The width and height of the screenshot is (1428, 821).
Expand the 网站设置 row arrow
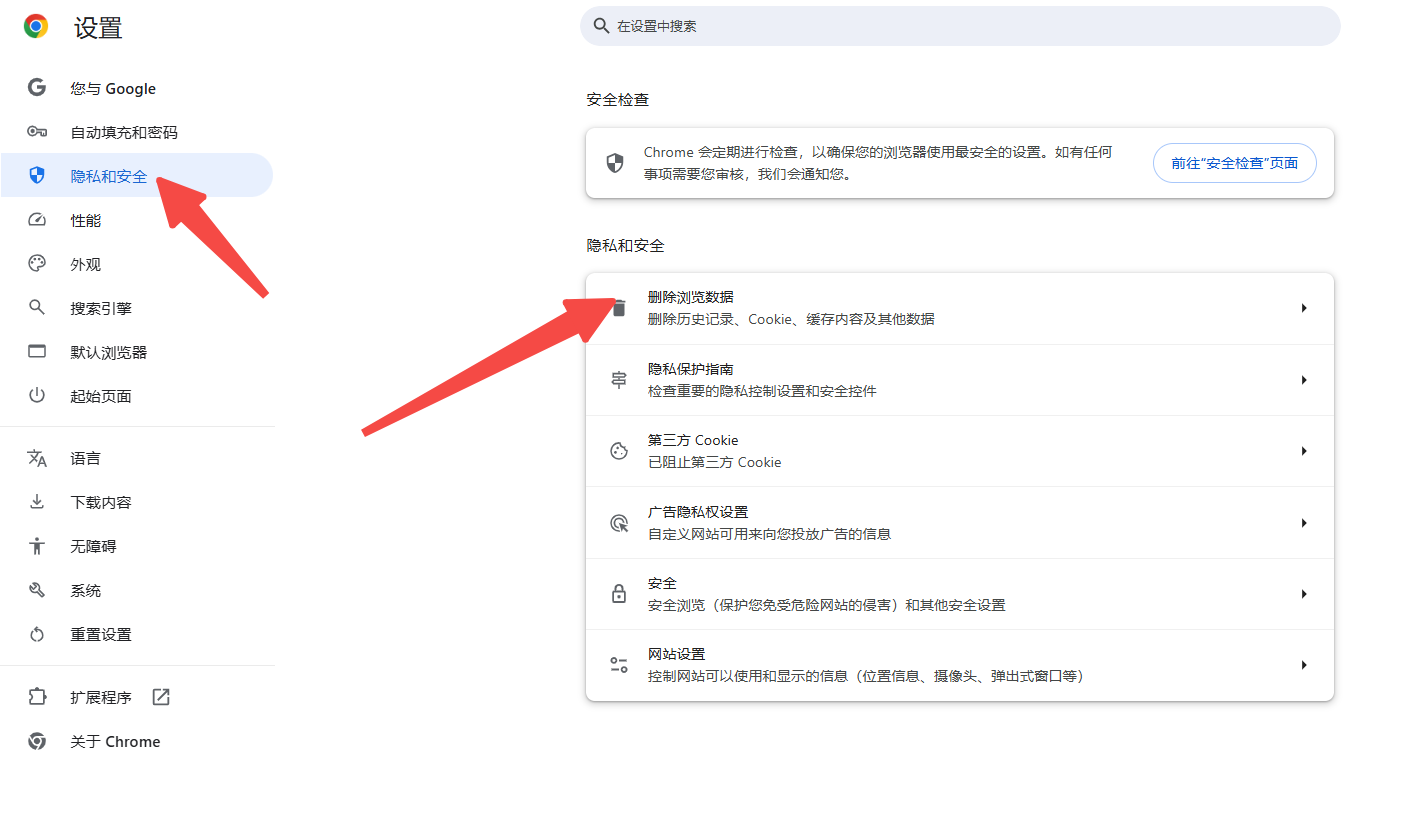click(1304, 664)
